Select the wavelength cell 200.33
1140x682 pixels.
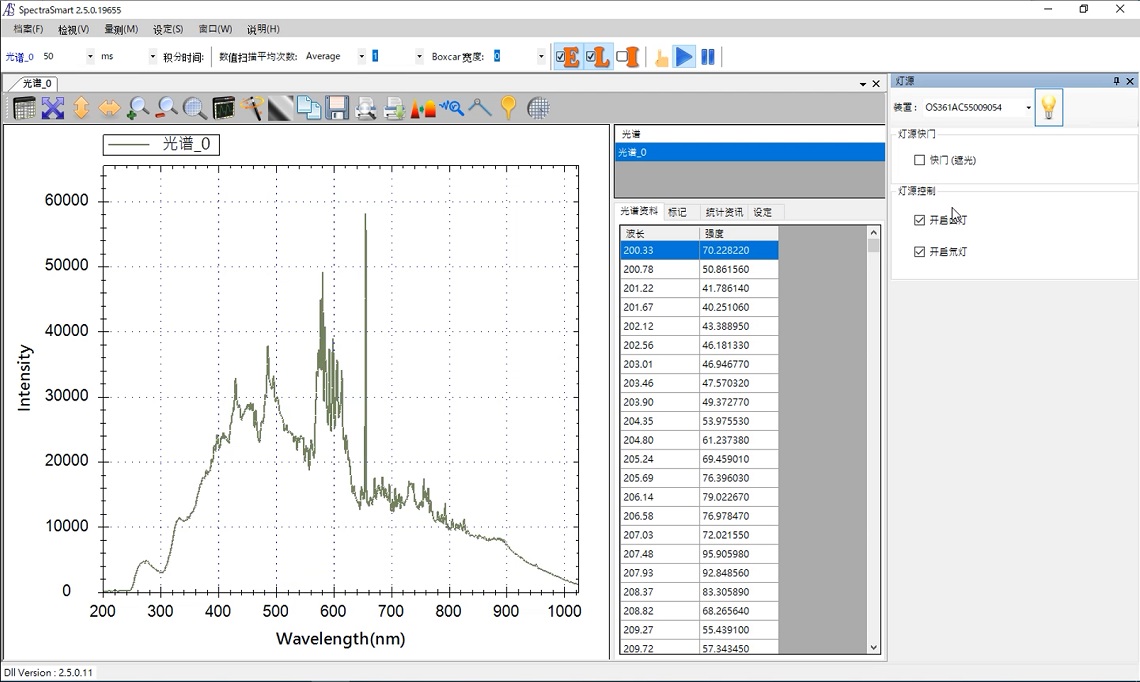point(659,250)
